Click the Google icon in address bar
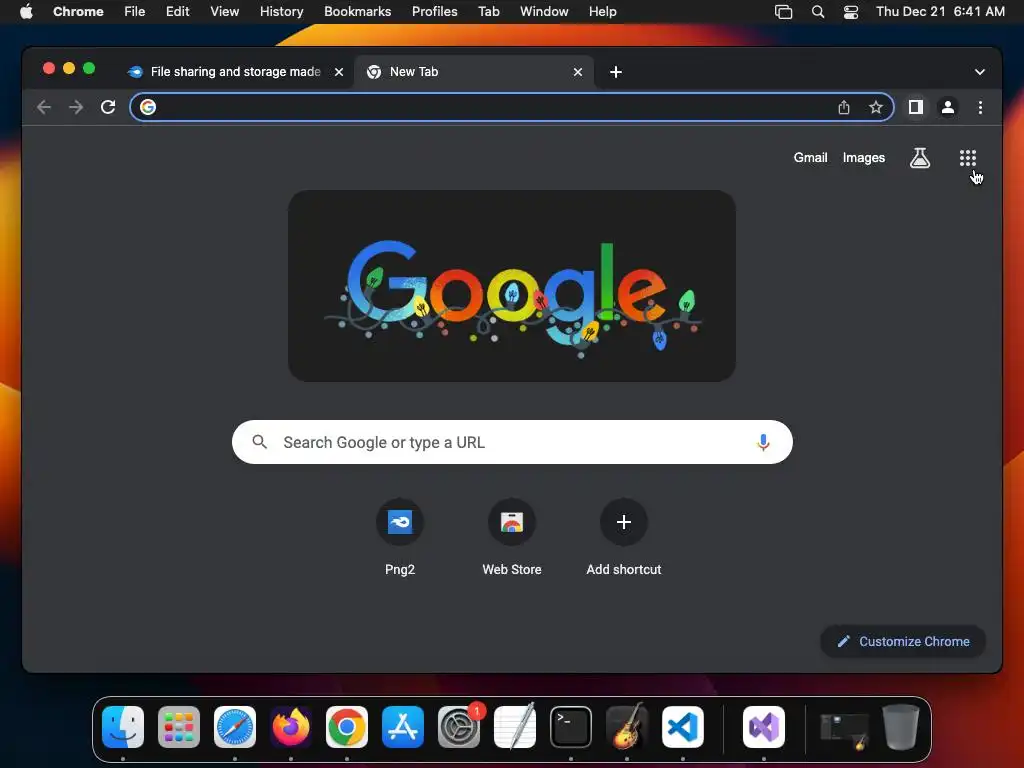Image resolution: width=1024 pixels, height=768 pixels. 148,107
